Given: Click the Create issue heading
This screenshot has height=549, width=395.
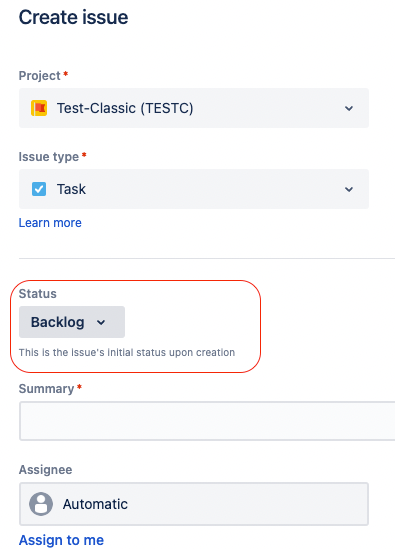Looking at the screenshot, I should tap(74, 17).
